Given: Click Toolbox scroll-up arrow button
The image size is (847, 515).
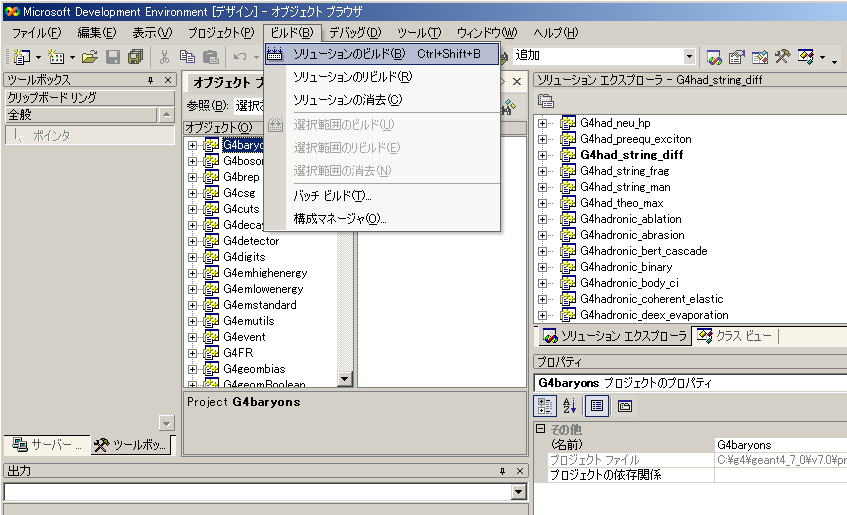Looking at the screenshot, I should tap(166, 115).
